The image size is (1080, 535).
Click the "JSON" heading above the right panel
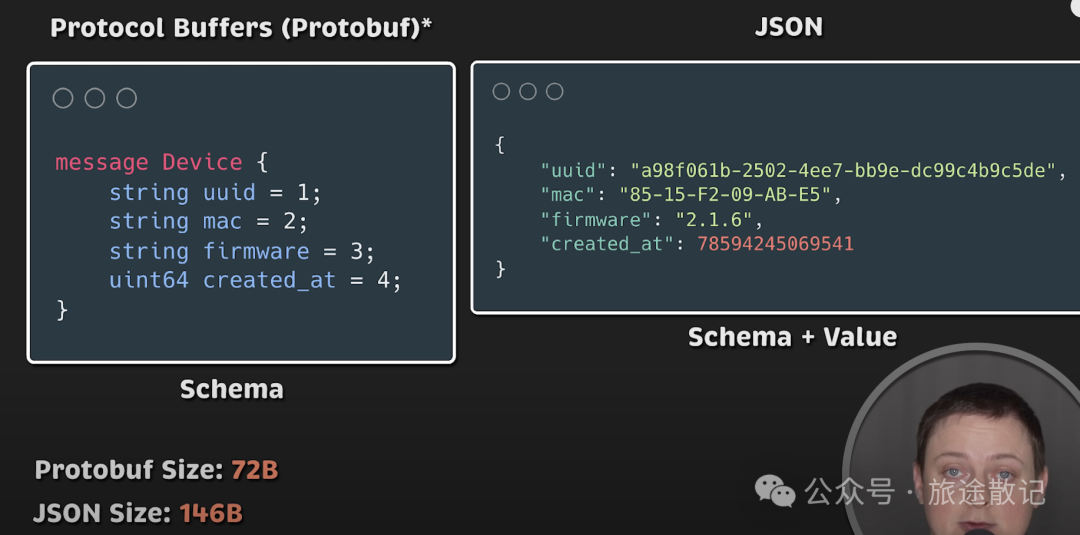pyautogui.click(x=789, y=27)
